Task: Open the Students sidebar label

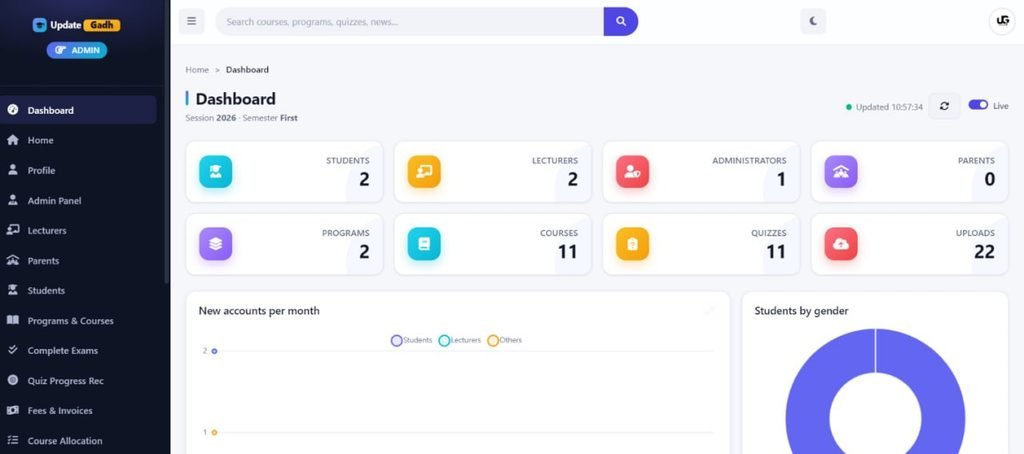Action: [x=46, y=291]
